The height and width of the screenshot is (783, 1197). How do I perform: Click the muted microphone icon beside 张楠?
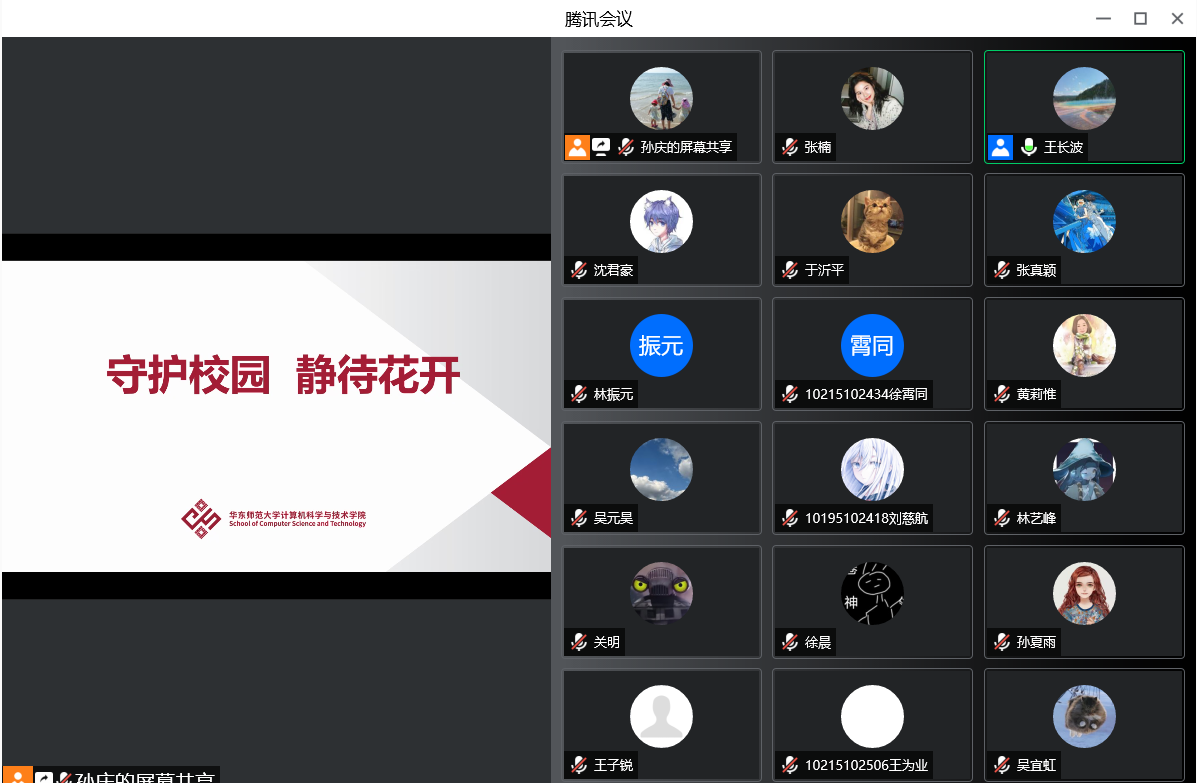[790, 147]
